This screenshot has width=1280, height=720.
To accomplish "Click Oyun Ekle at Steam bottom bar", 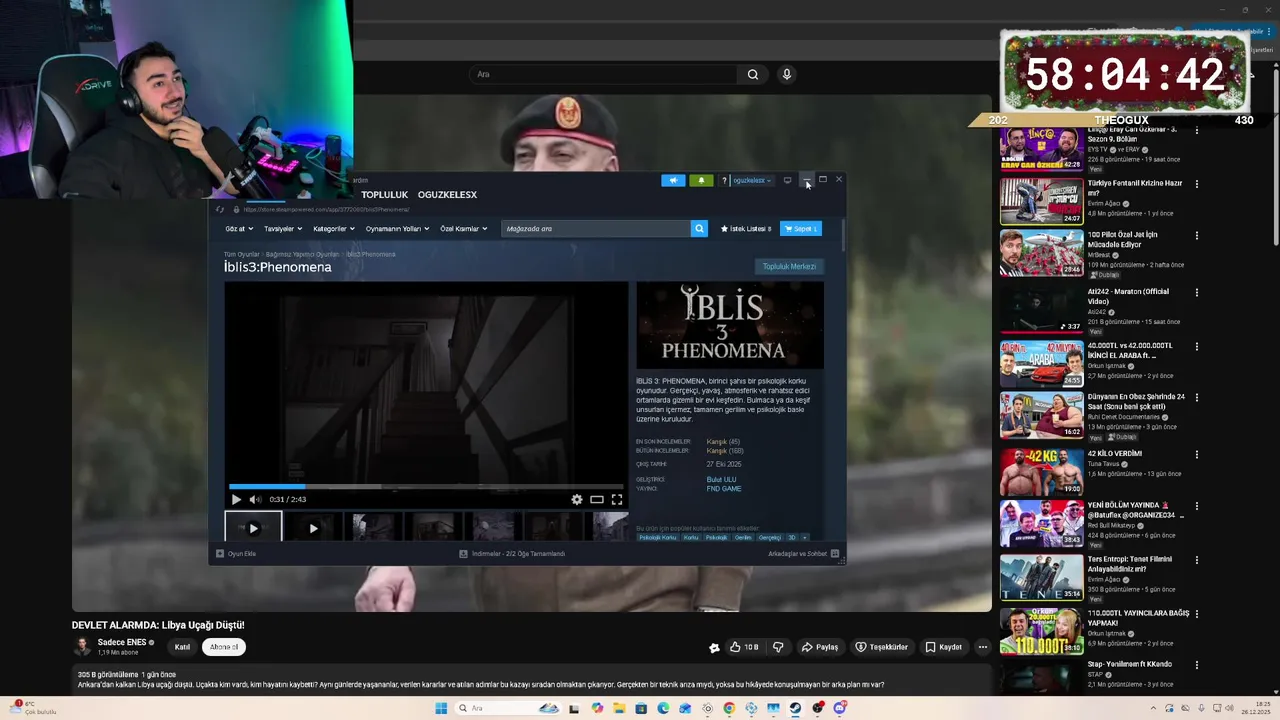I will point(236,554).
